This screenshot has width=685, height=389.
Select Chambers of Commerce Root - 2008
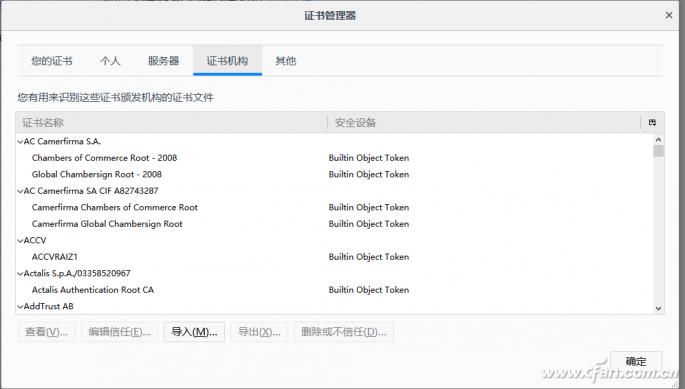click(x=104, y=158)
